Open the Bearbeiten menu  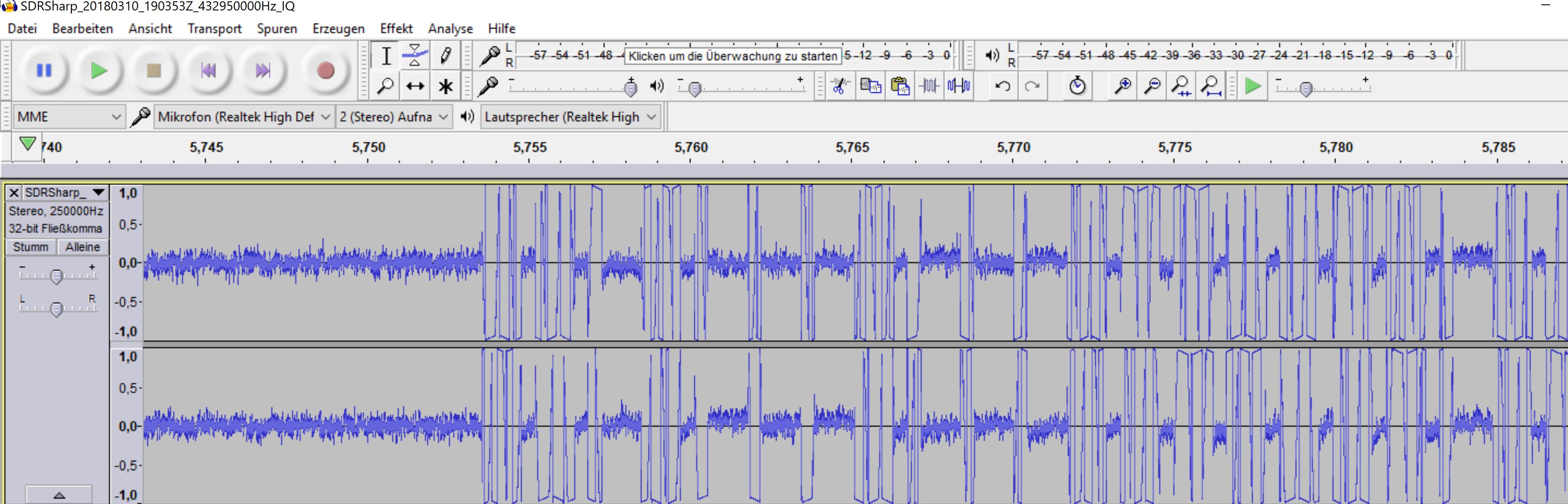click(83, 29)
